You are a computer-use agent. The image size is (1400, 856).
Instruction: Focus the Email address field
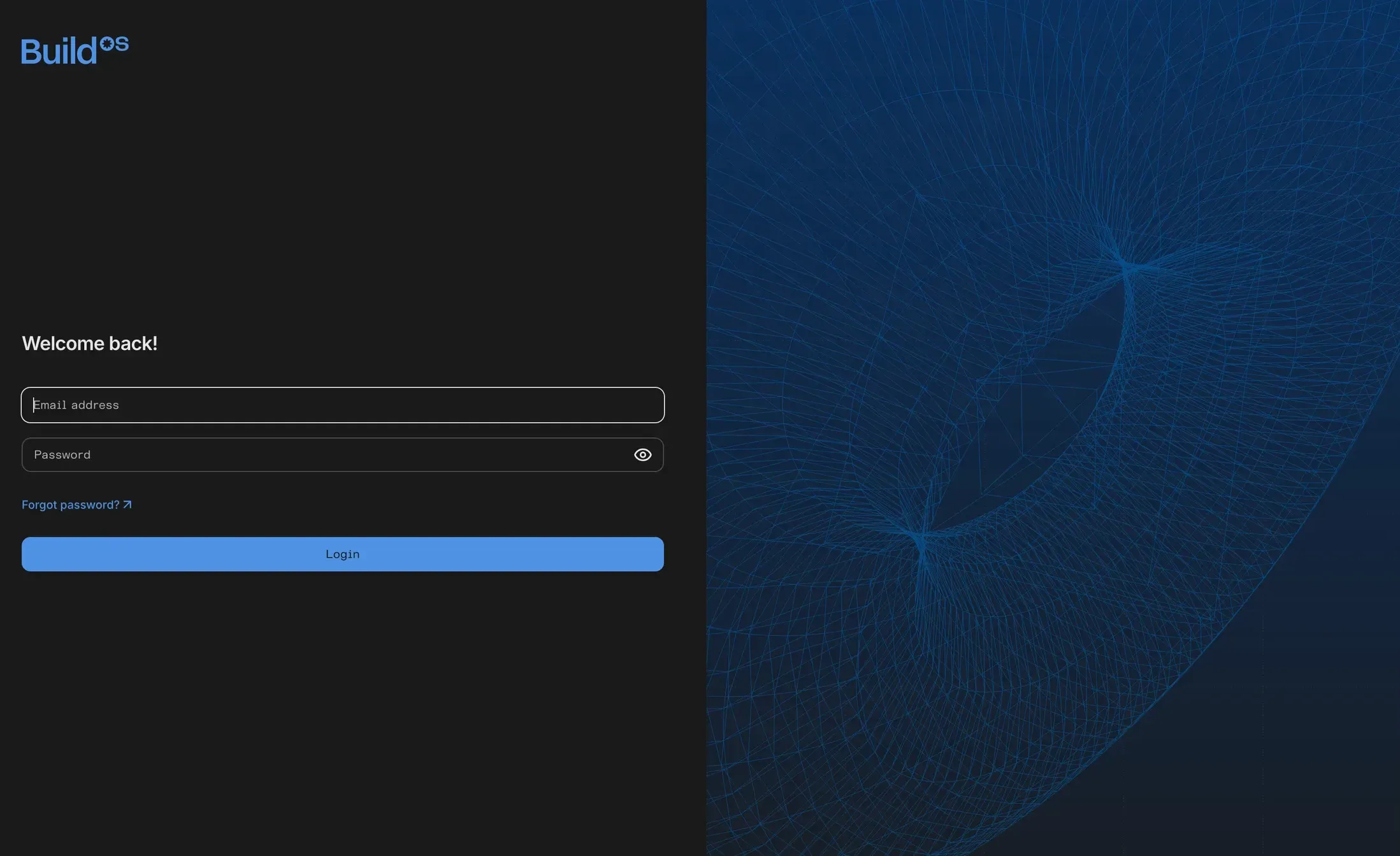coord(343,405)
